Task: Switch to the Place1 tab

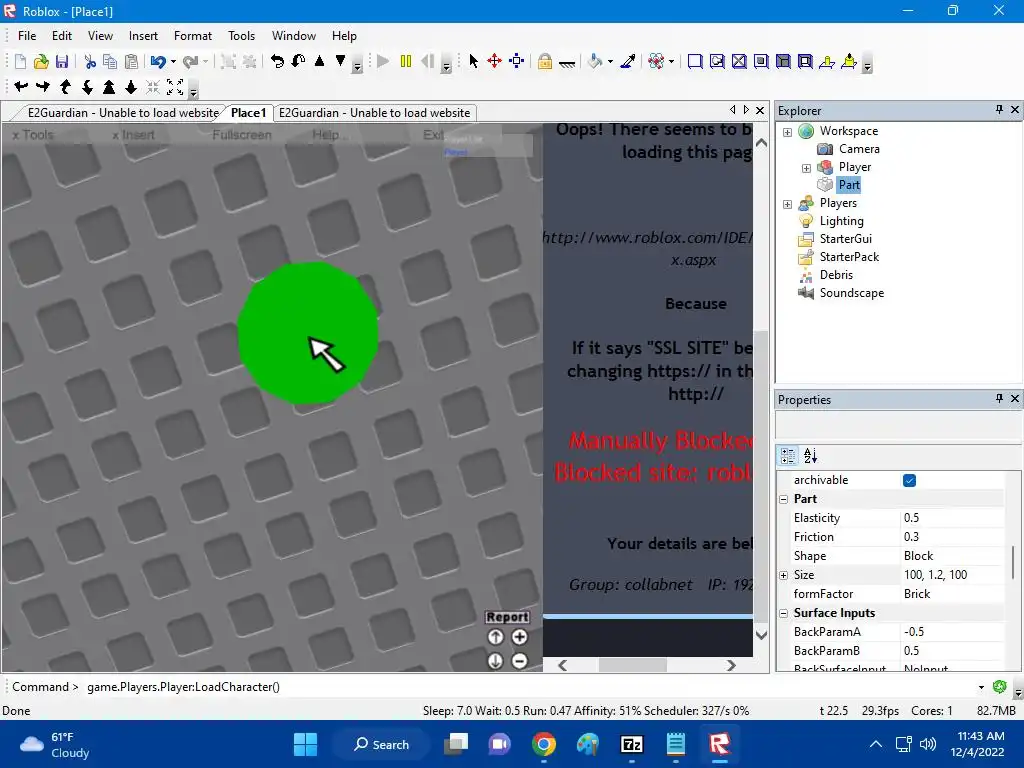Action: [248, 113]
